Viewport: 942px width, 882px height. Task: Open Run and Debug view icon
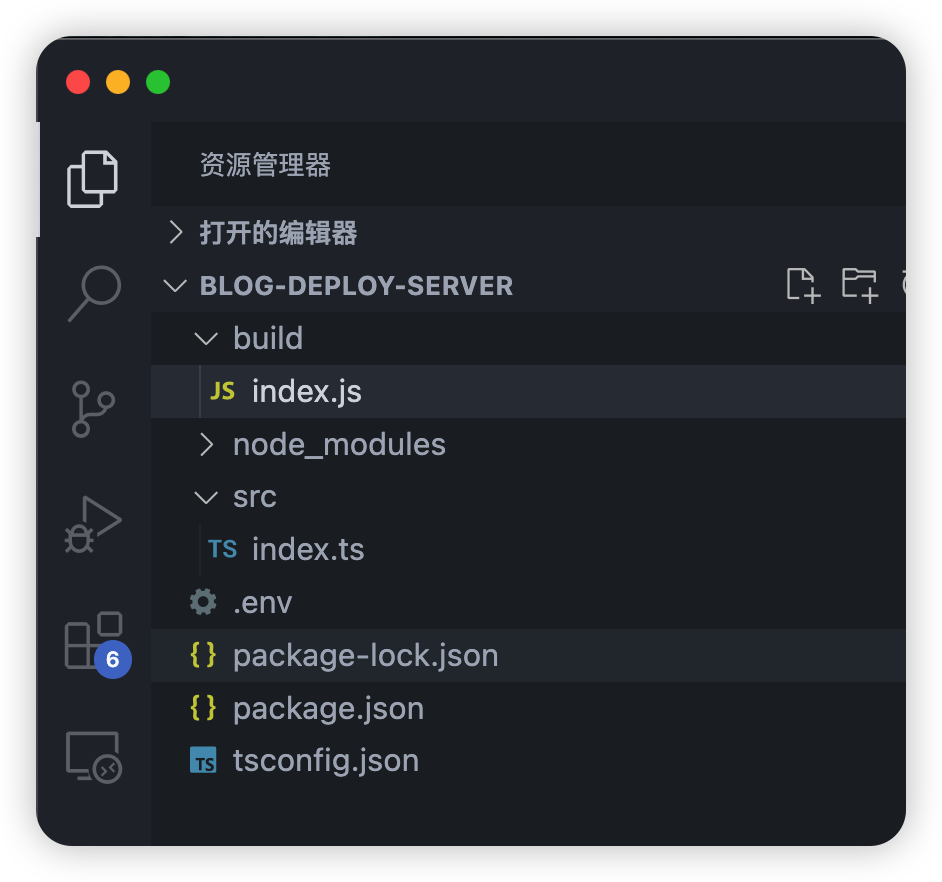pos(93,523)
